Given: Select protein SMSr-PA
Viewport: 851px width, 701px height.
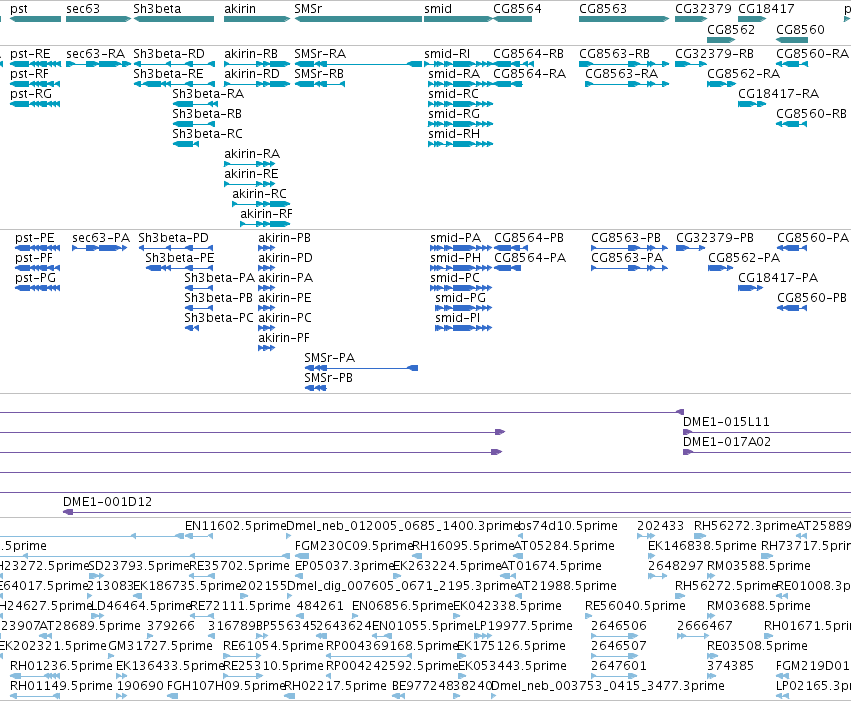Looking at the screenshot, I should click(329, 358).
